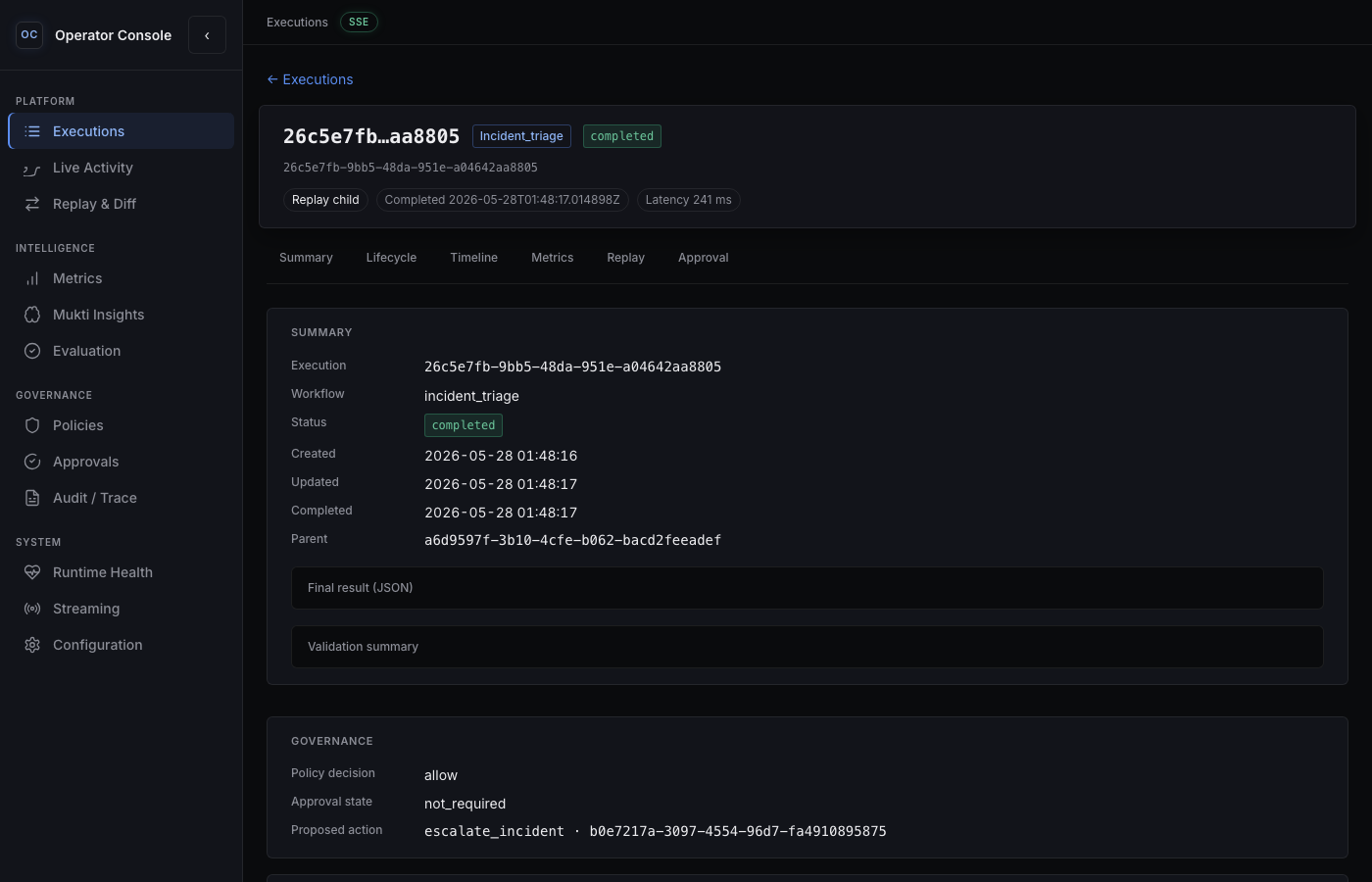Open the Approval tab
The image size is (1372, 882).
coord(703,258)
